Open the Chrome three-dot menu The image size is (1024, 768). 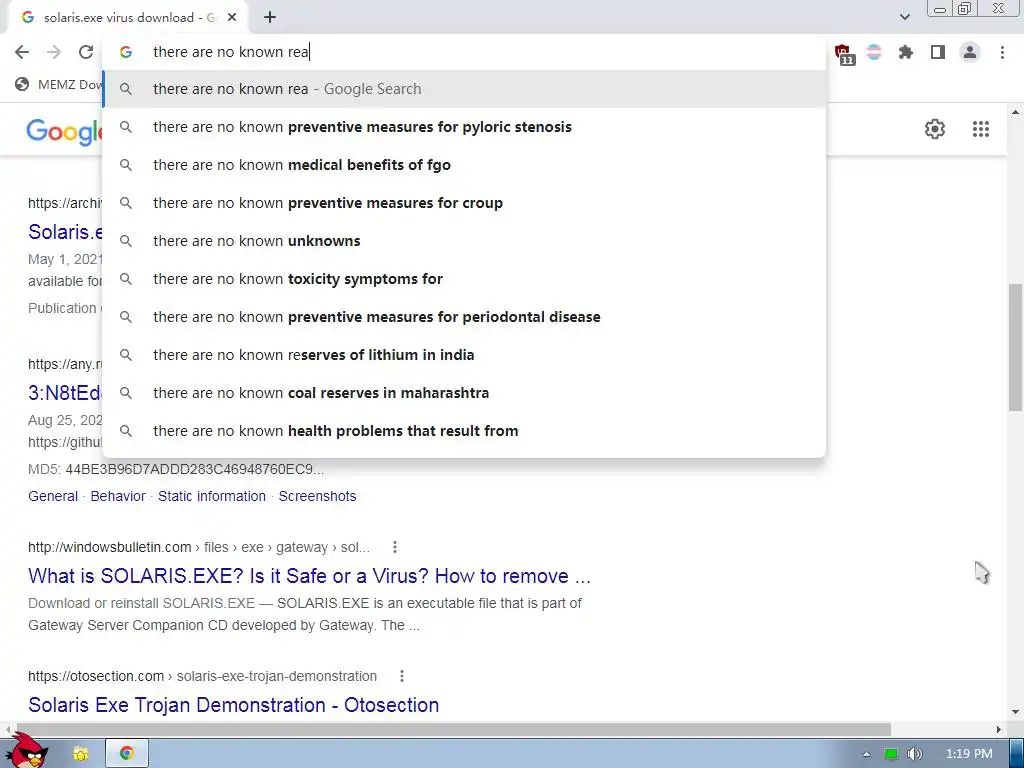[1002, 52]
